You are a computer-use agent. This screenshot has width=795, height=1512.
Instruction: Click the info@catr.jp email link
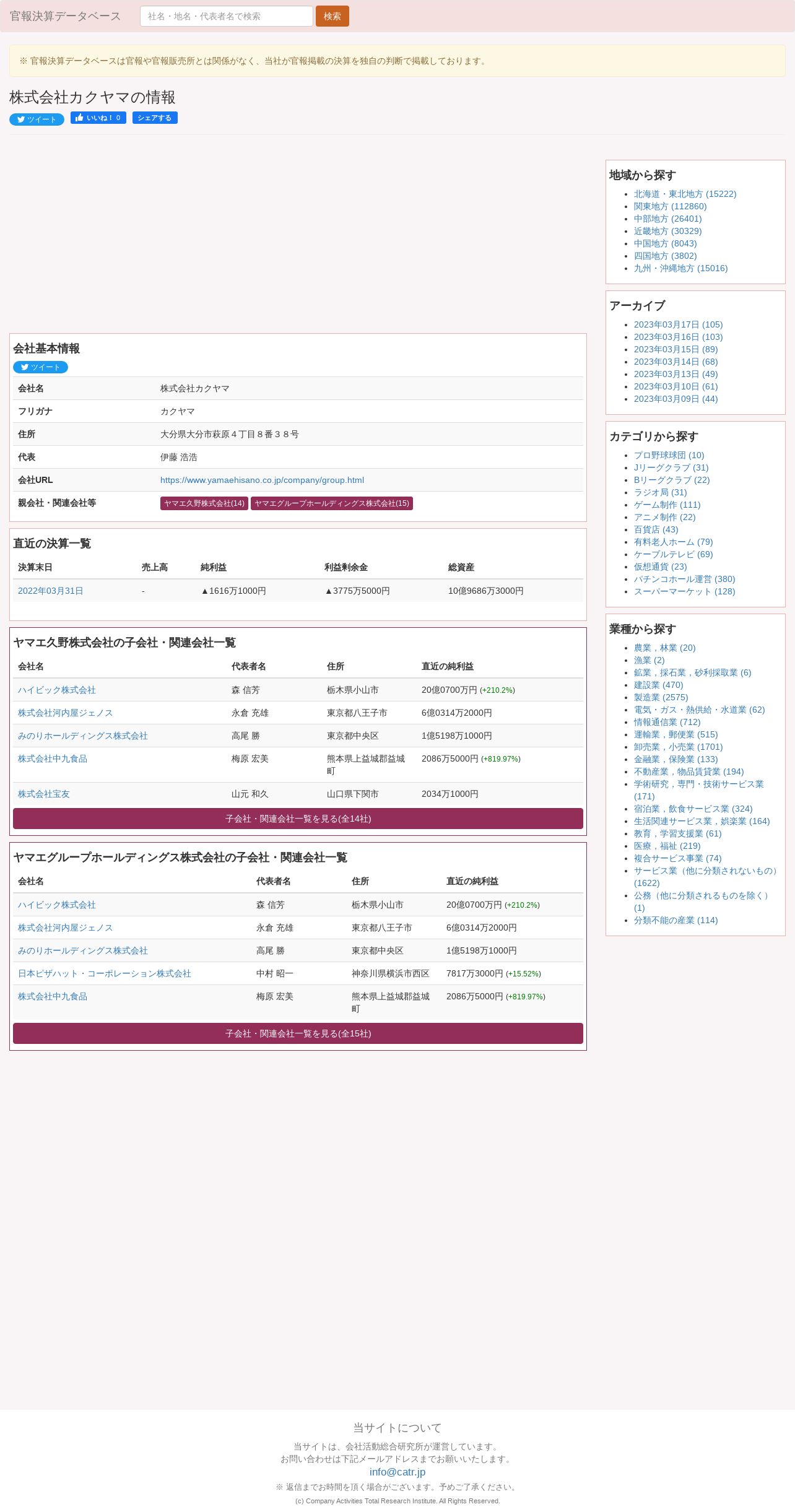click(x=397, y=1472)
